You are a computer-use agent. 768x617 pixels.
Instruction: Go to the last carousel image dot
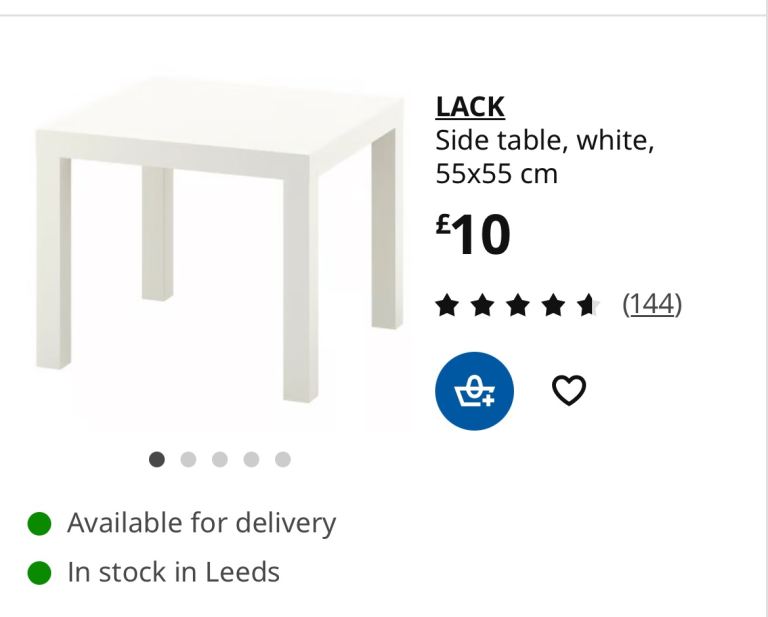pyautogui.click(x=283, y=459)
